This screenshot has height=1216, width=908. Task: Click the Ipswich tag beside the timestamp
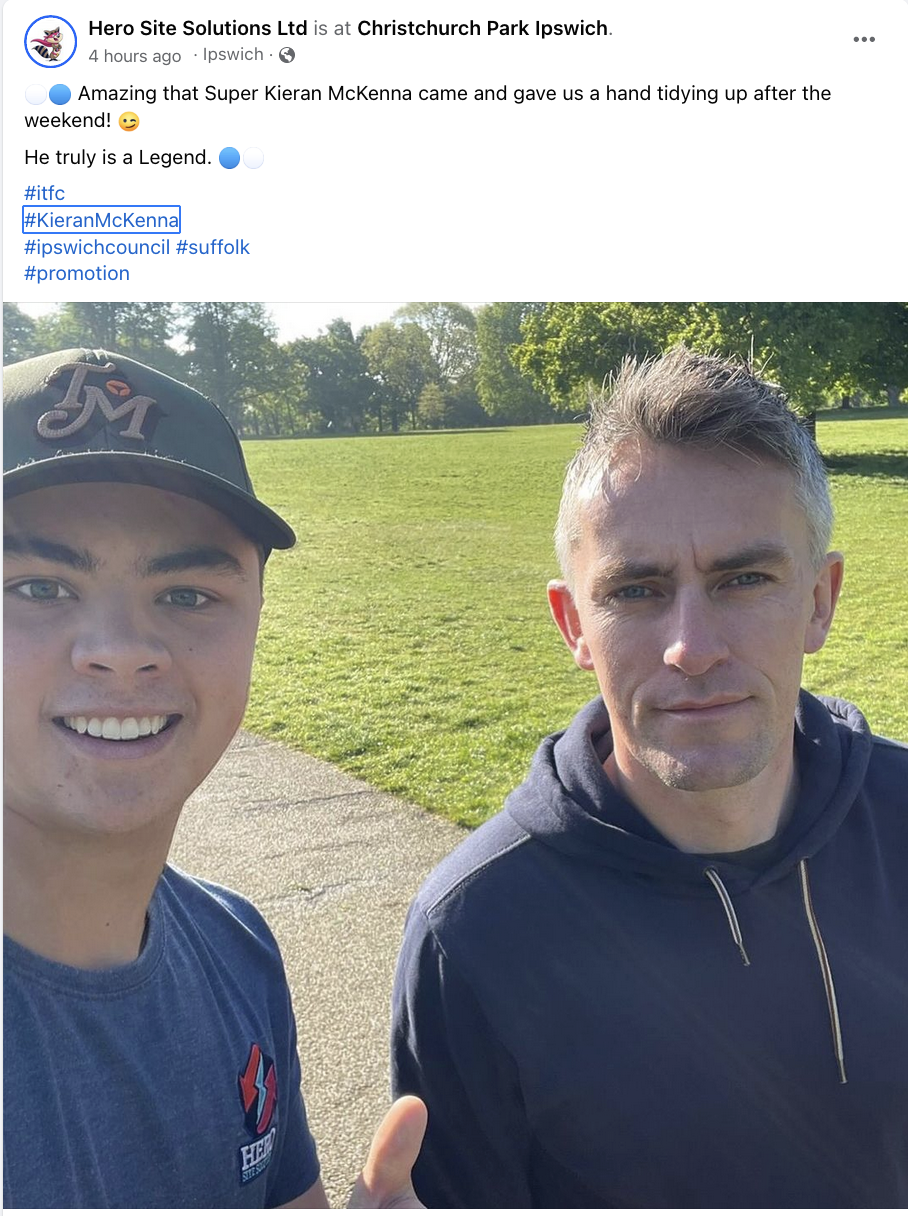click(x=233, y=54)
